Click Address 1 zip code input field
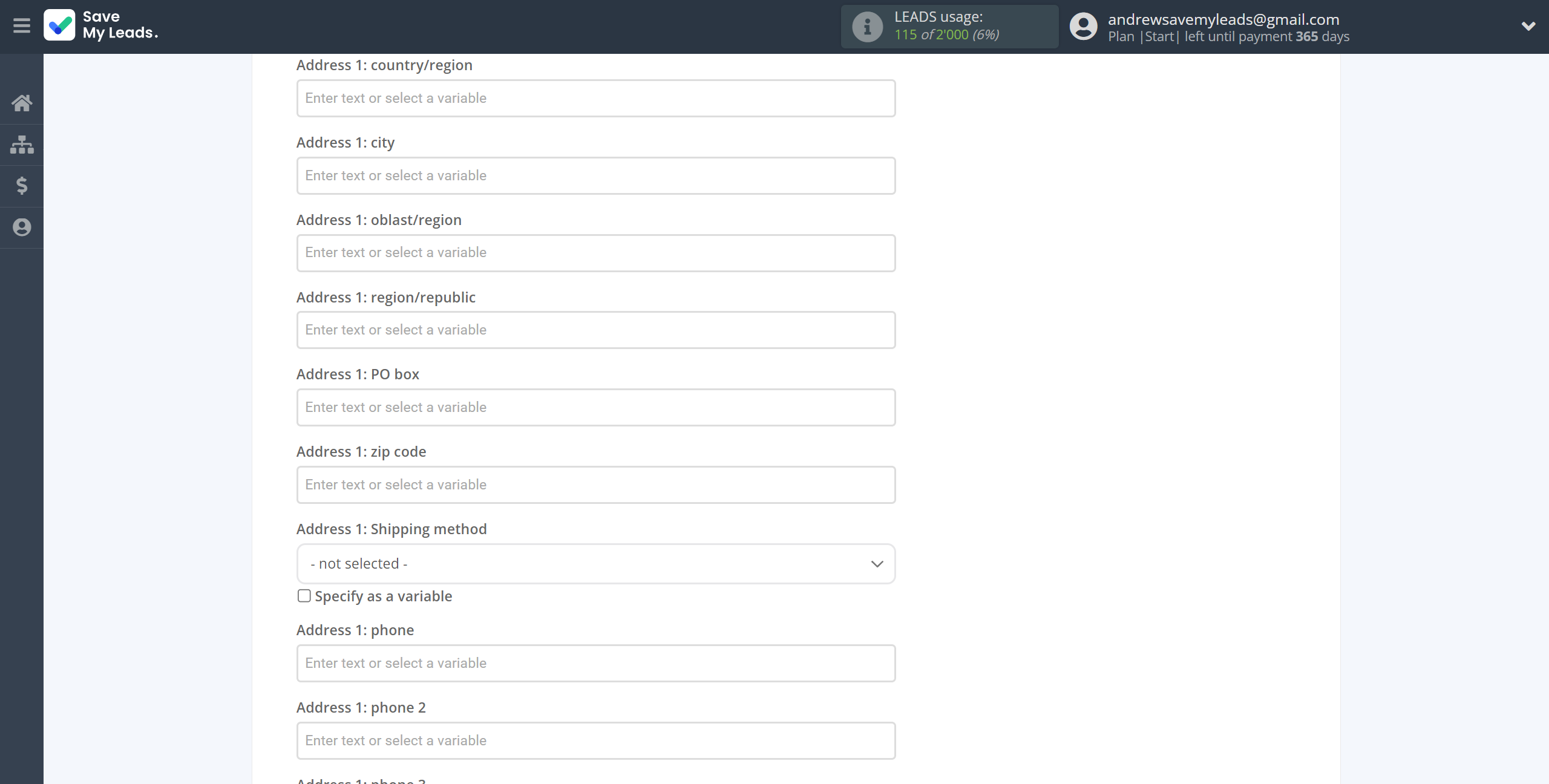The width and height of the screenshot is (1549, 784). (x=596, y=484)
